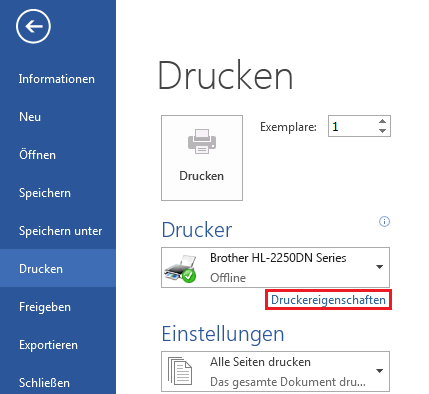Decrease Exemplare with the down arrow
Viewport: 429px width, 394px height.
click(383, 131)
